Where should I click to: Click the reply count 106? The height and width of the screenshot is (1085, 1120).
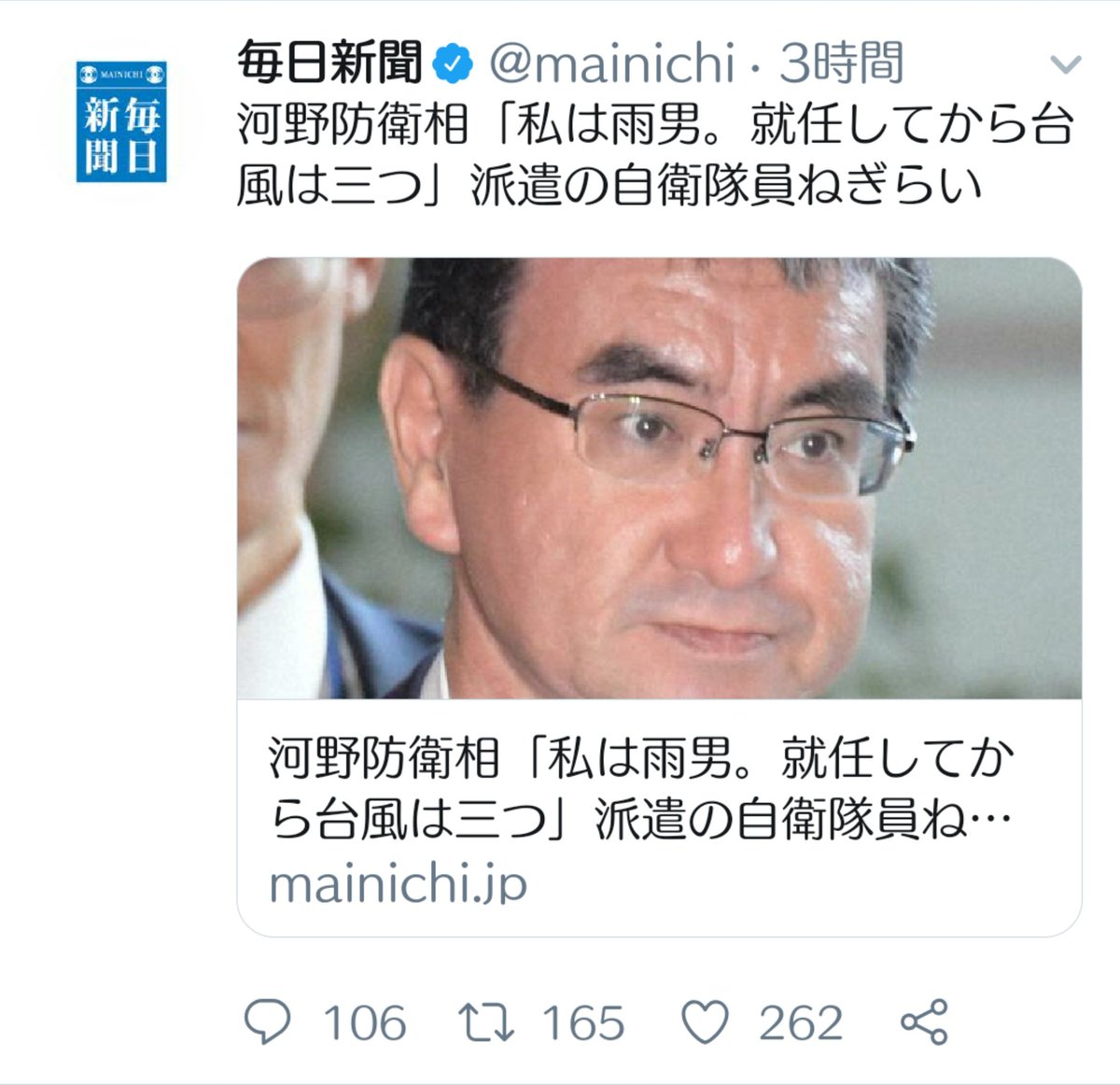tap(365, 1023)
